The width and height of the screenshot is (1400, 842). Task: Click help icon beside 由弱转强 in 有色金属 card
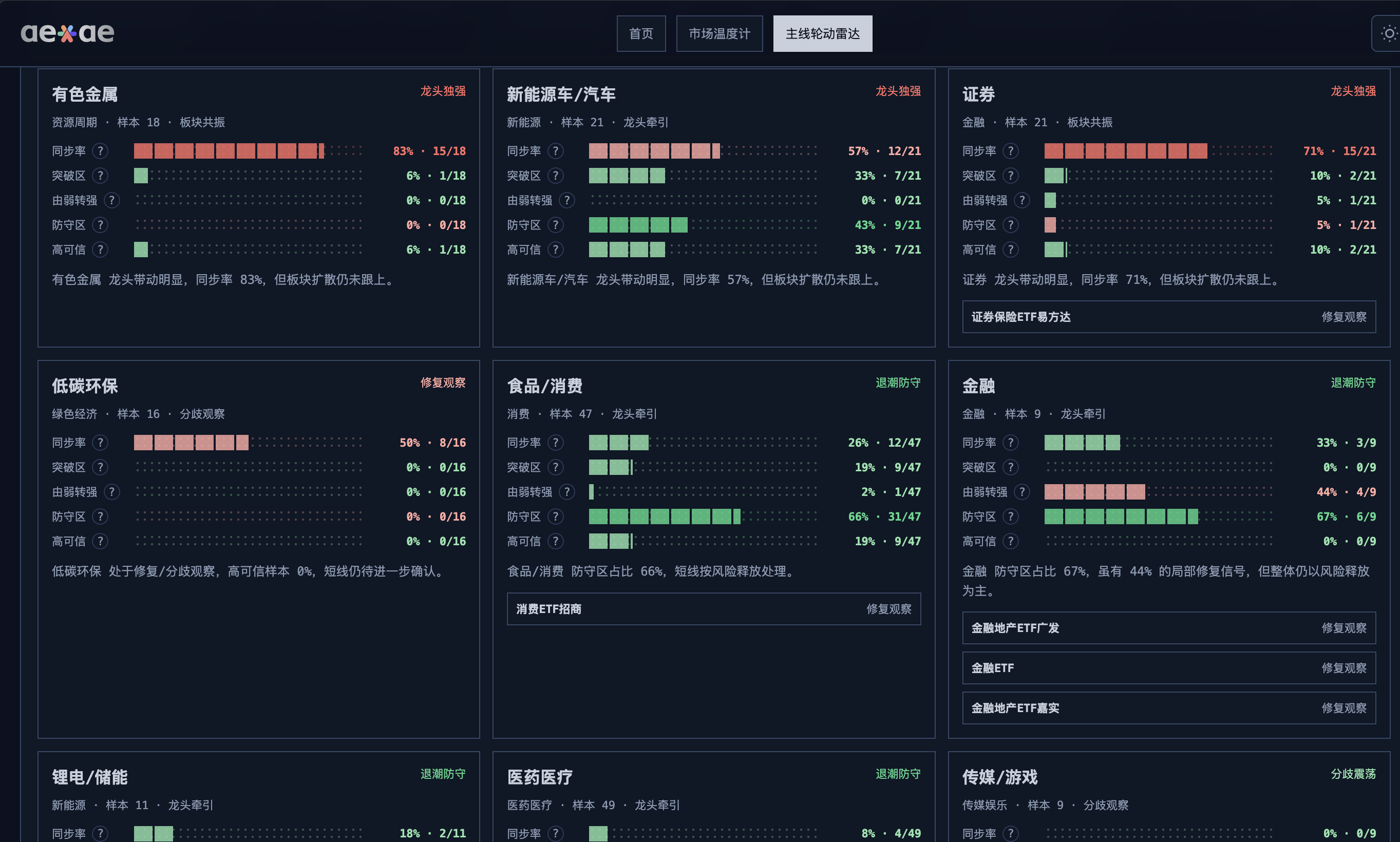112,200
